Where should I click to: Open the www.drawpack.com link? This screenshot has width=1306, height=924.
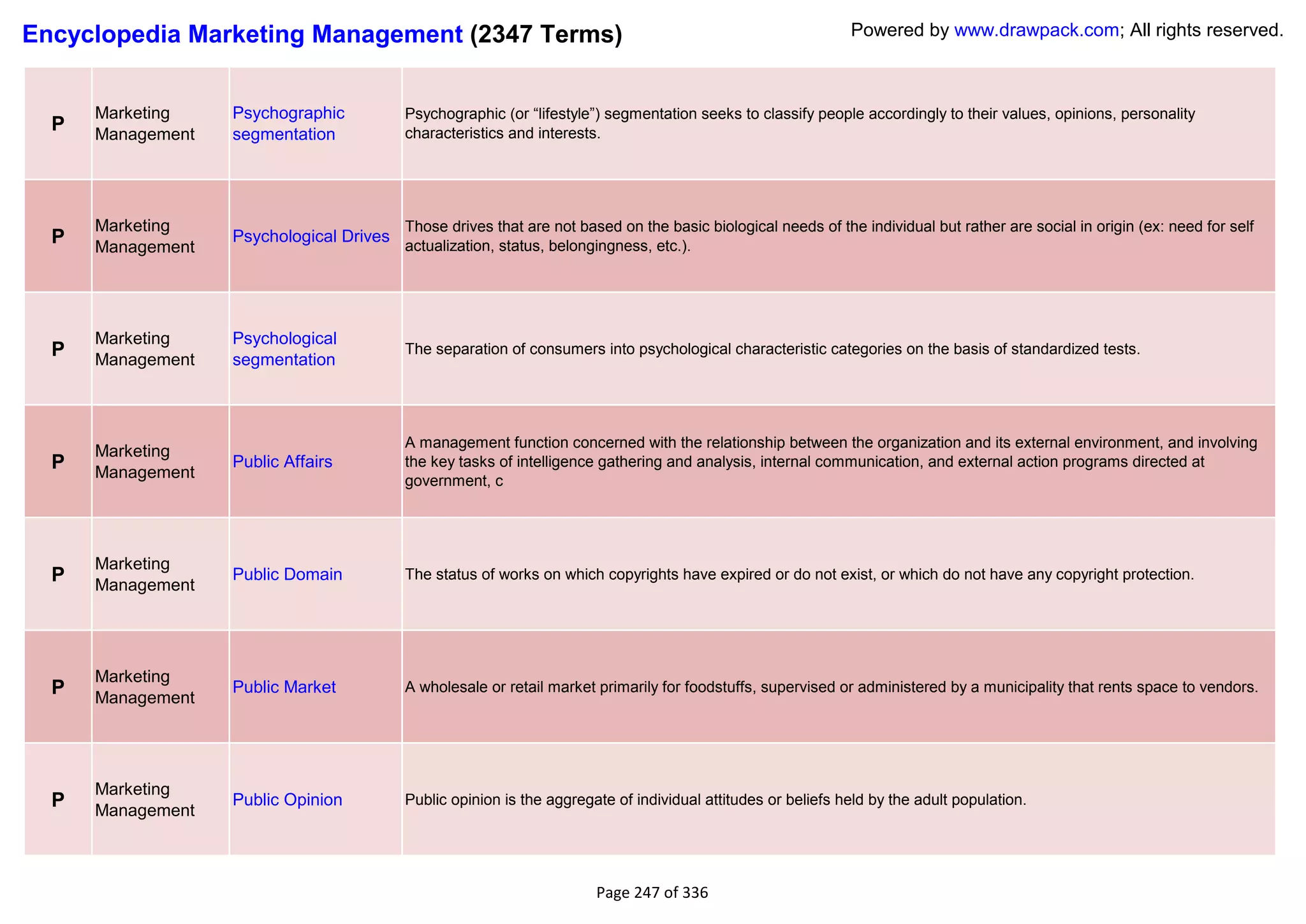tap(1036, 30)
